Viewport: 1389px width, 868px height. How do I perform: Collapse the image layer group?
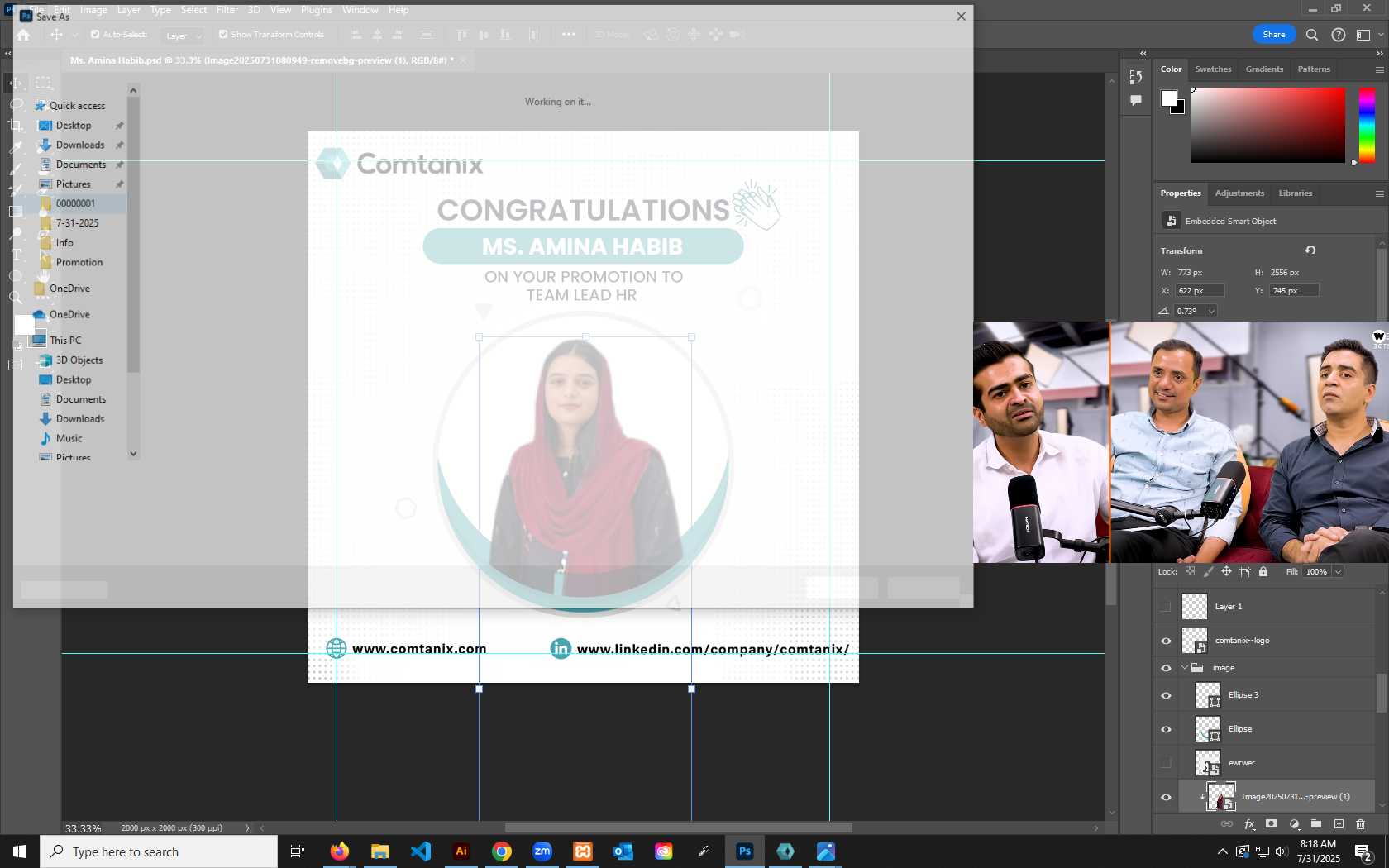pos(1184,668)
